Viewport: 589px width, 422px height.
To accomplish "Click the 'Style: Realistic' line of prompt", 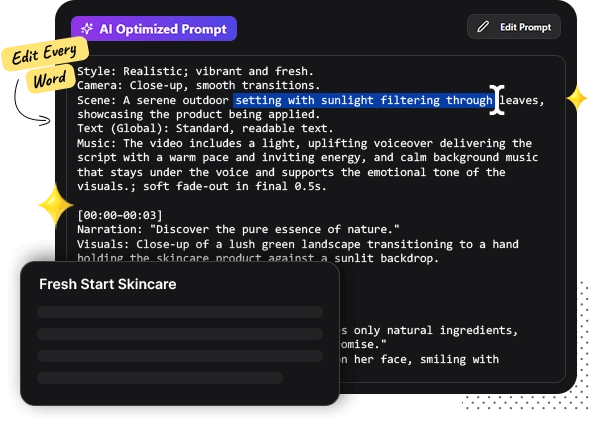I will [195, 71].
